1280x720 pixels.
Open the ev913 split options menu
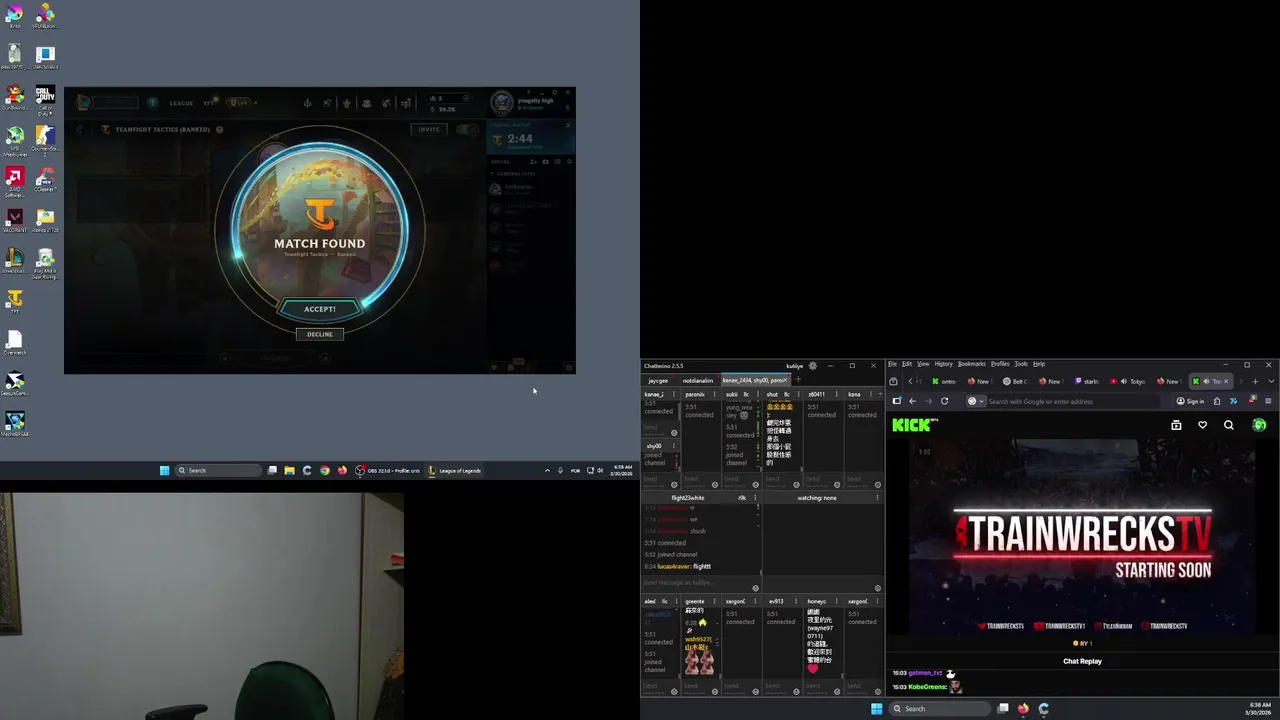tap(796, 601)
